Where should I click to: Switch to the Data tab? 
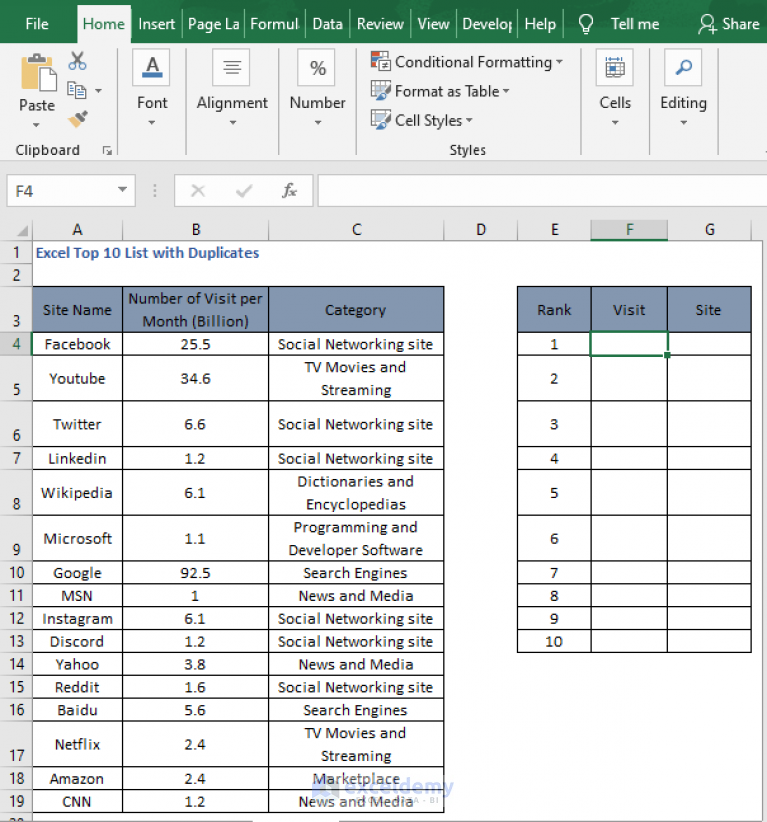(x=327, y=24)
